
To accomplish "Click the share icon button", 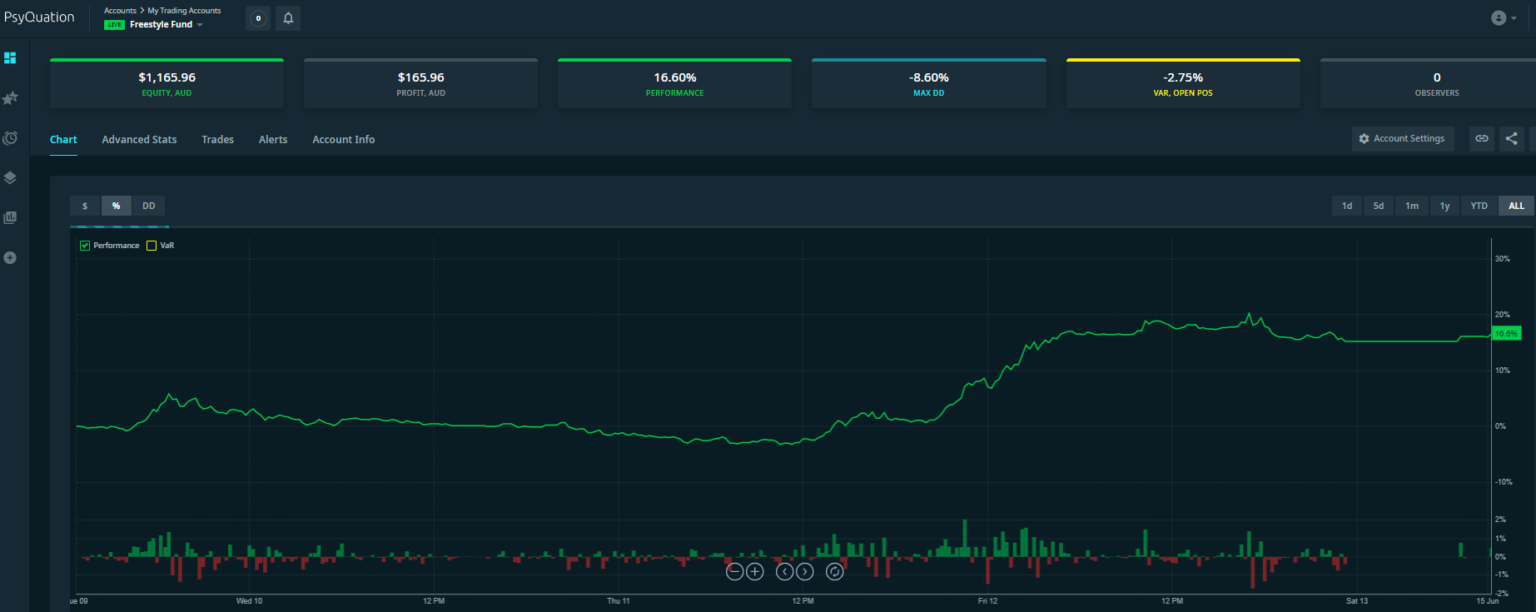I will (1511, 139).
